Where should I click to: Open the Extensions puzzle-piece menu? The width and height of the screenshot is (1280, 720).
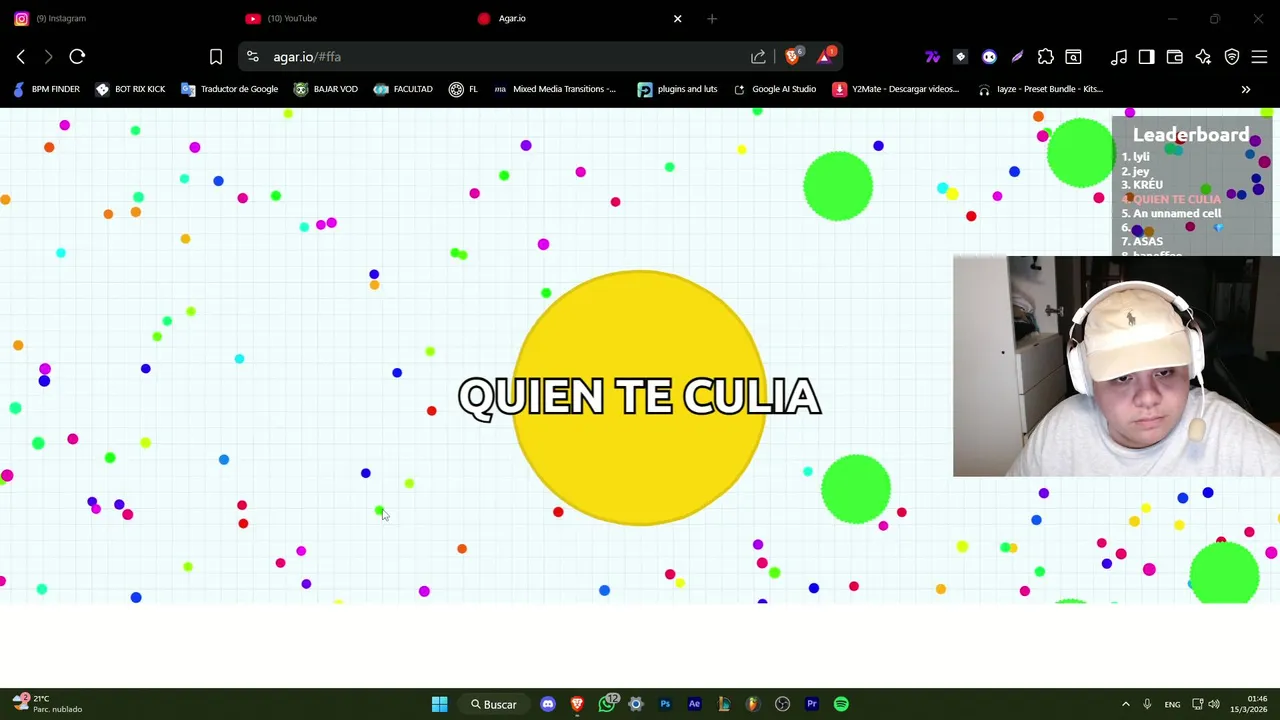(x=1045, y=57)
